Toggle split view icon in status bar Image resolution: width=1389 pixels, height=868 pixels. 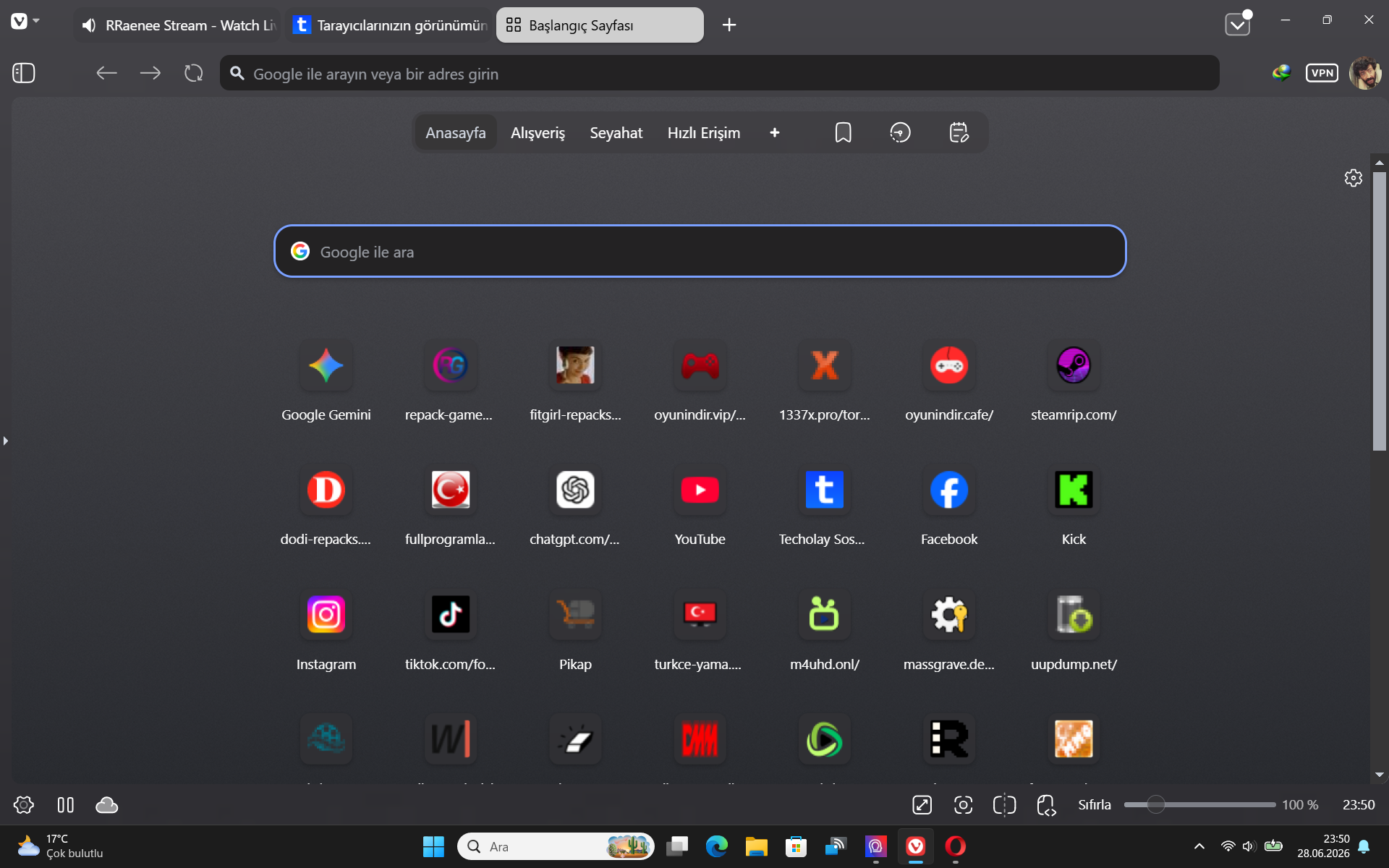pos(1005,805)
